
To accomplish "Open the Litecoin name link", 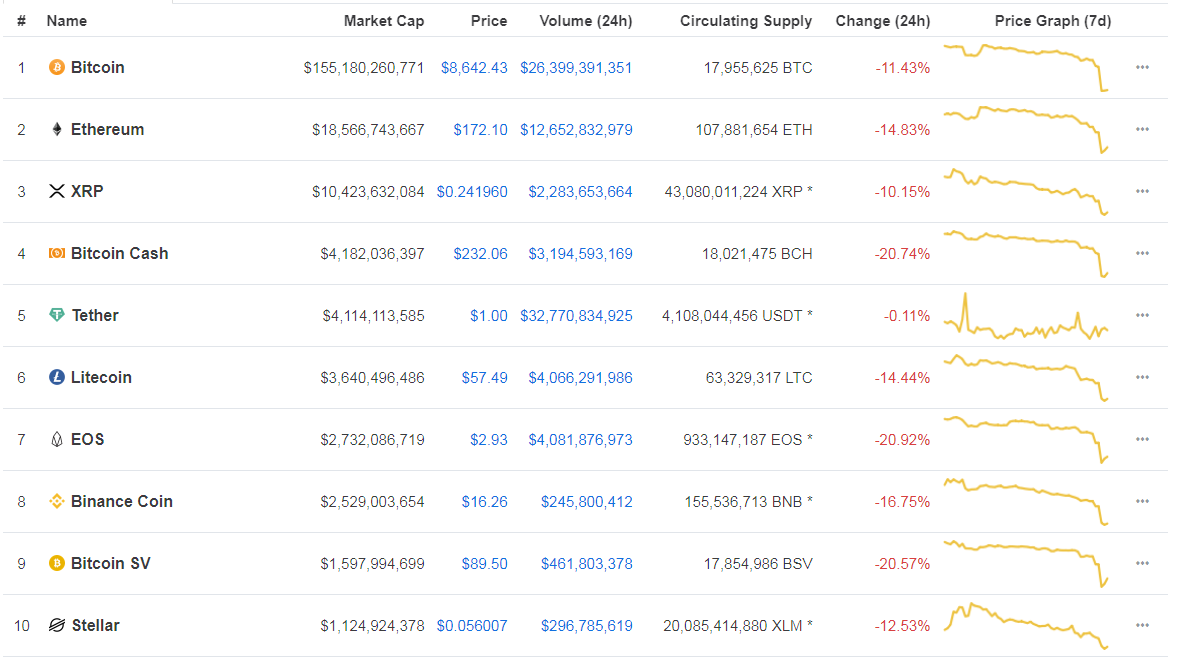I will point(101,377).
